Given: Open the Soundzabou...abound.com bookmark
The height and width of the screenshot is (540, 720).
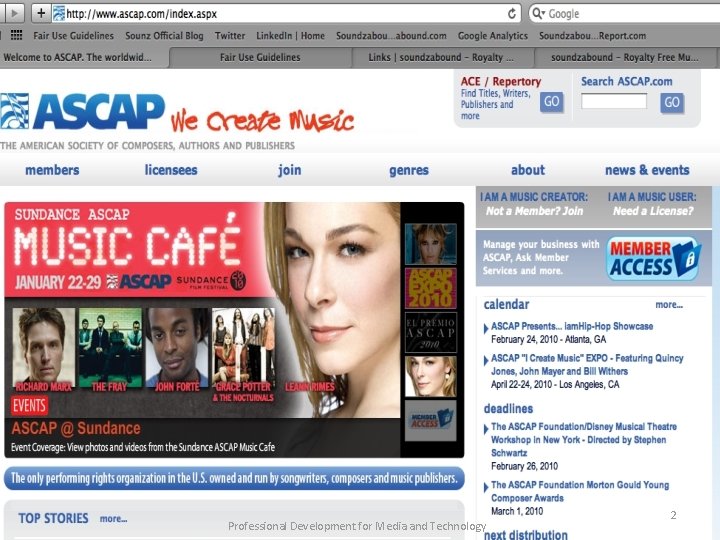Looking at the screenshot, I should pyautogui.click(x=391, y=35).
